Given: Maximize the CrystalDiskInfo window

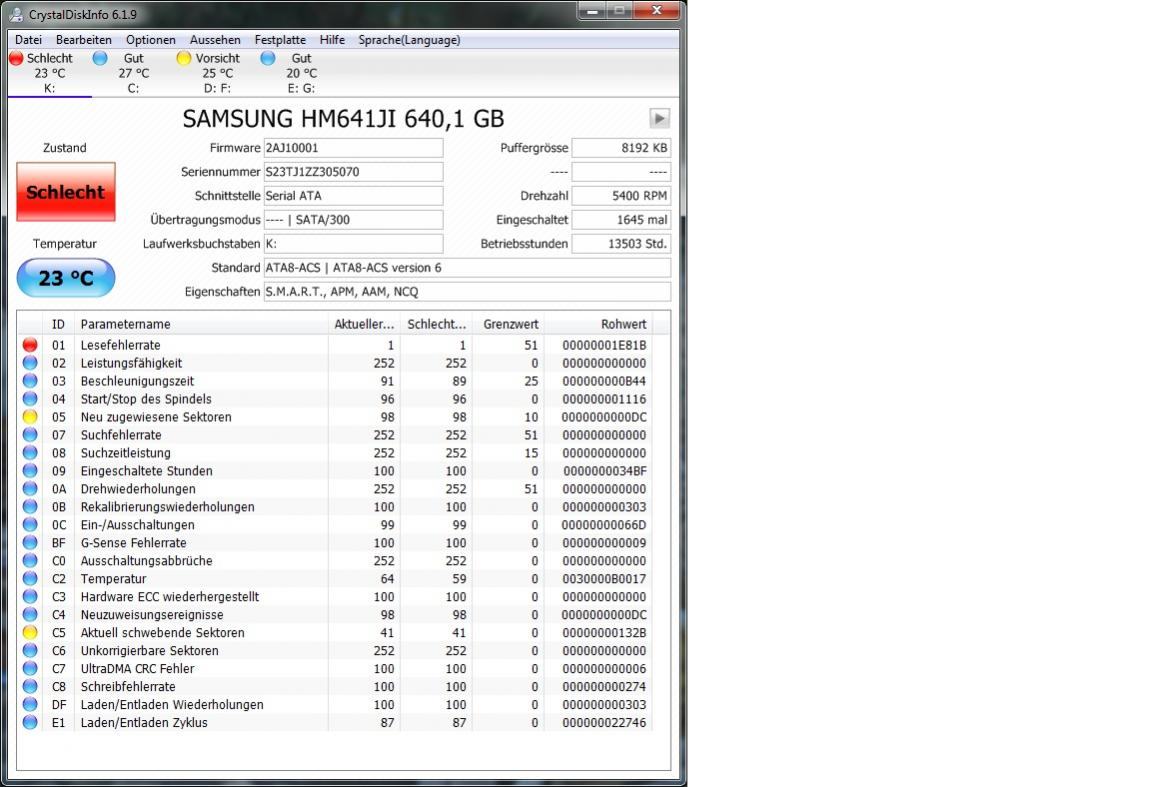Looking at the screenshot, I should coord(620,10).
